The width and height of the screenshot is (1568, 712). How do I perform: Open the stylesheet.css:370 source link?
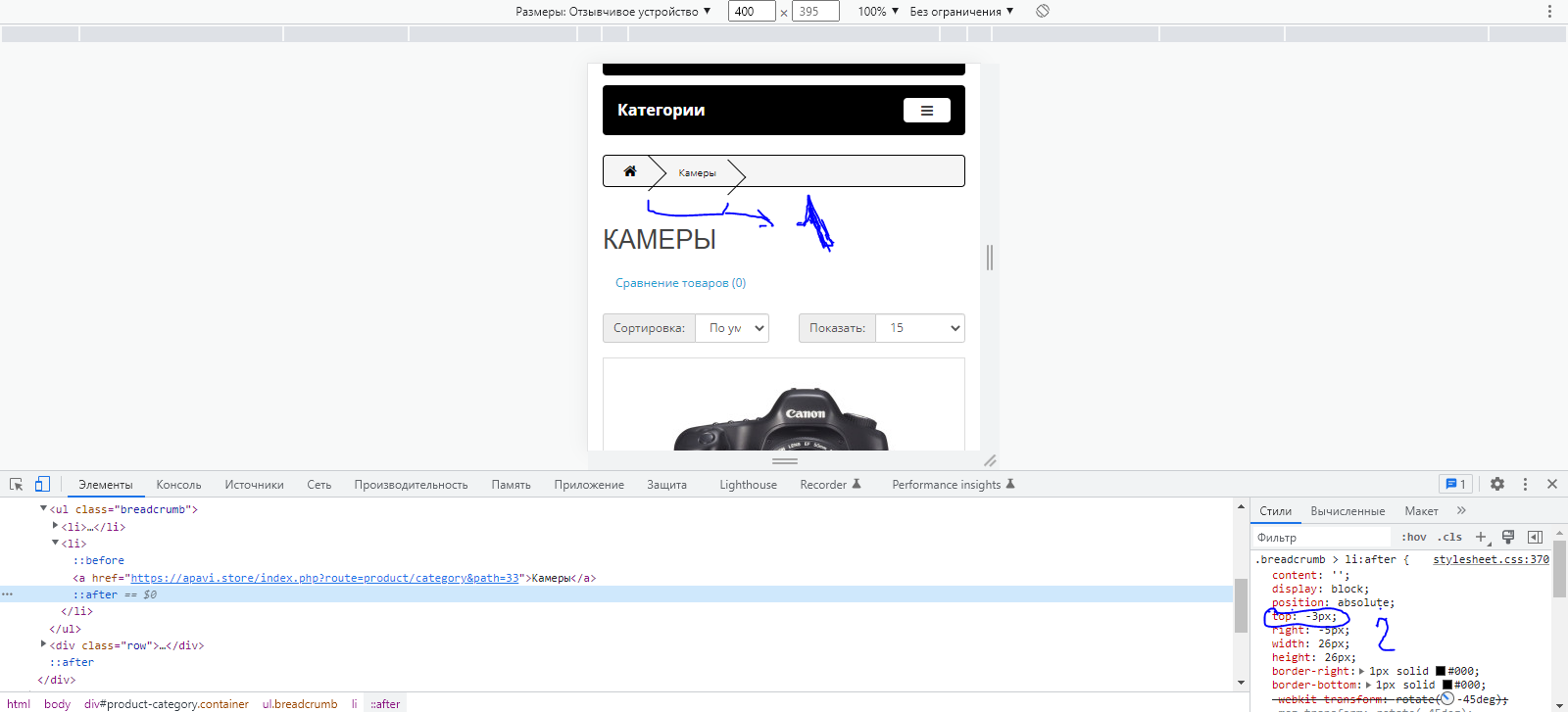pyautogui.click(x=1491, y=559)
